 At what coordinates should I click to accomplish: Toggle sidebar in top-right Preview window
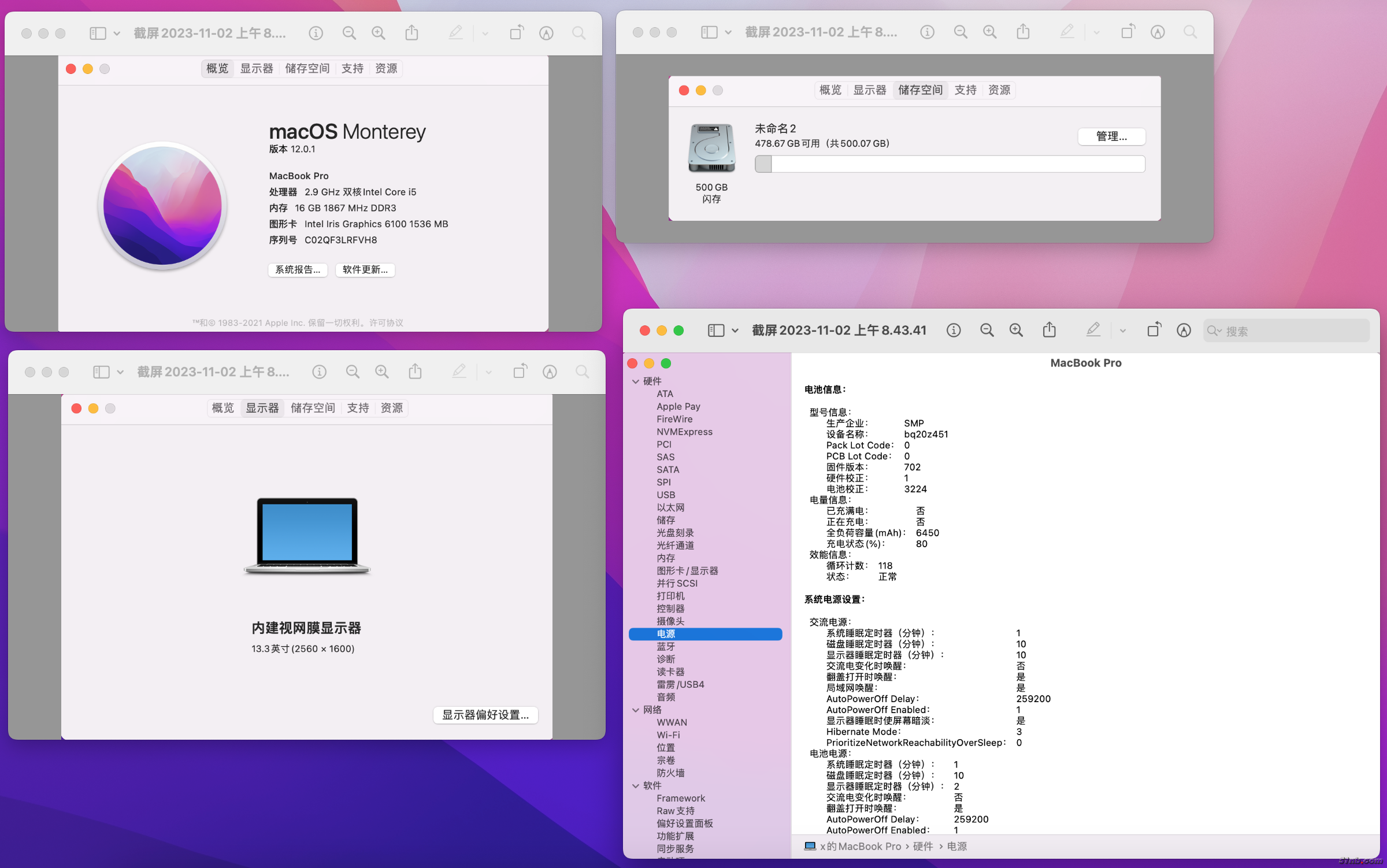click(709, 32)
